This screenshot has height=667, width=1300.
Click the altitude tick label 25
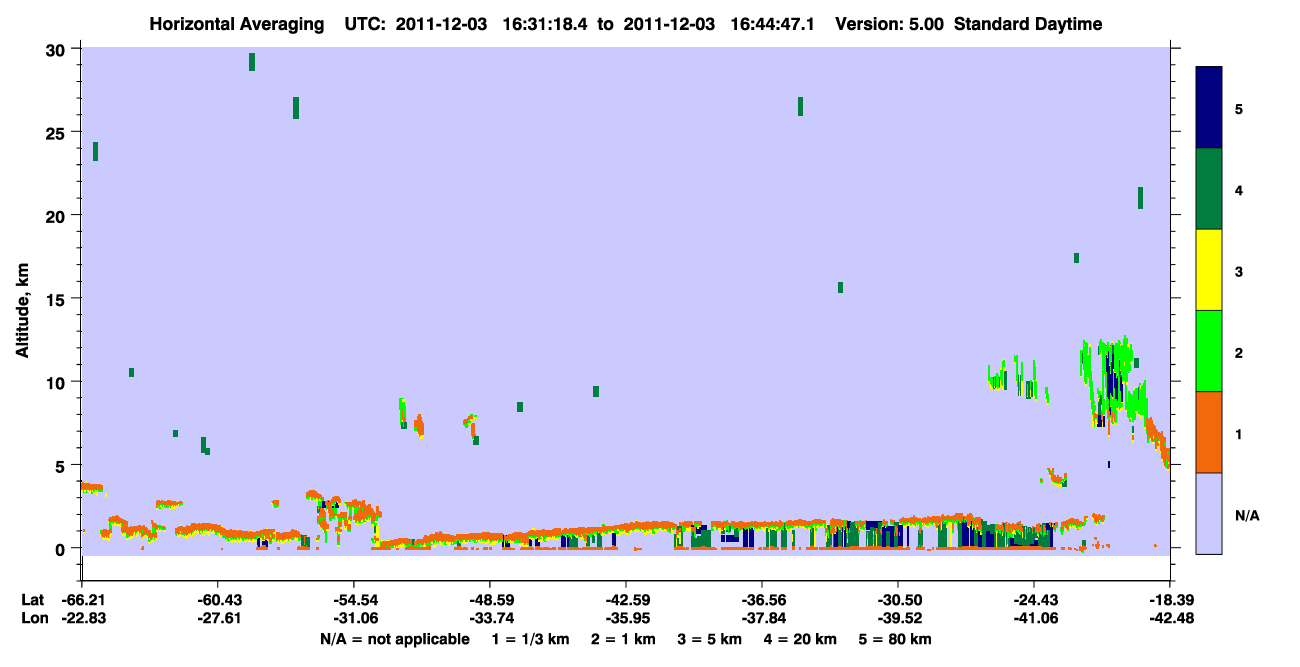(57, 133)
